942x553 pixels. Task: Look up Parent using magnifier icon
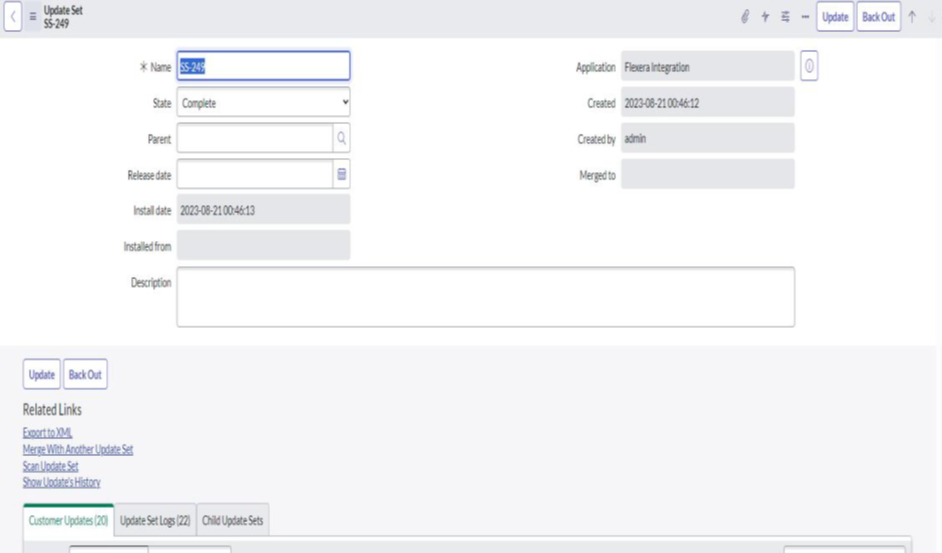tap(341, 138)
